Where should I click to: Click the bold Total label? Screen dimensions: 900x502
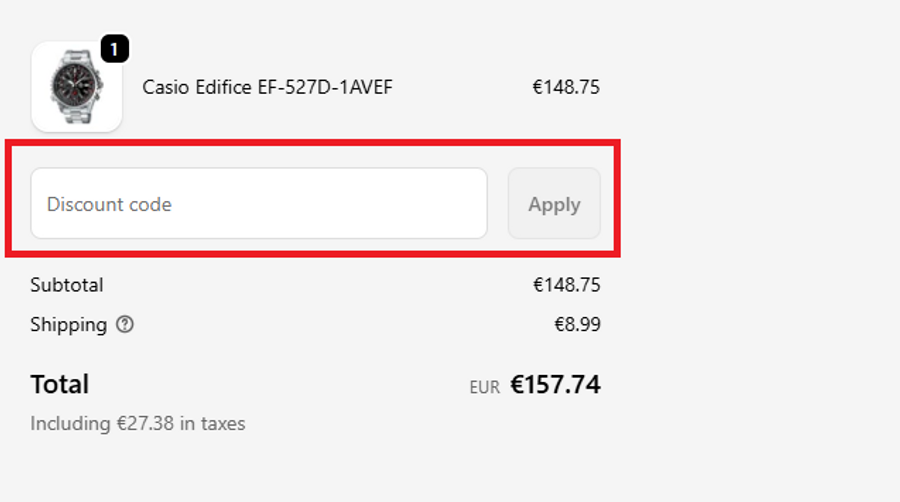coord(60,384)
